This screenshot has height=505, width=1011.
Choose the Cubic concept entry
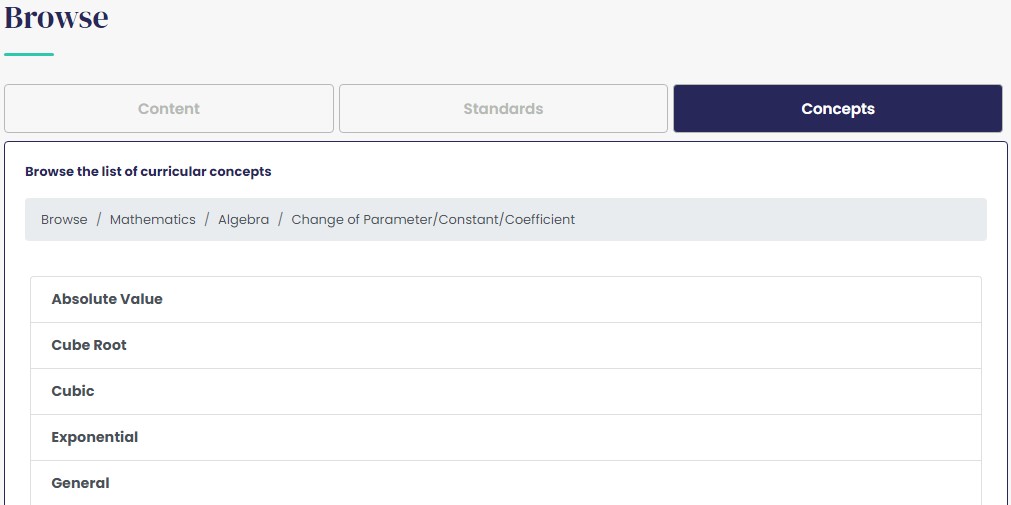73,391
